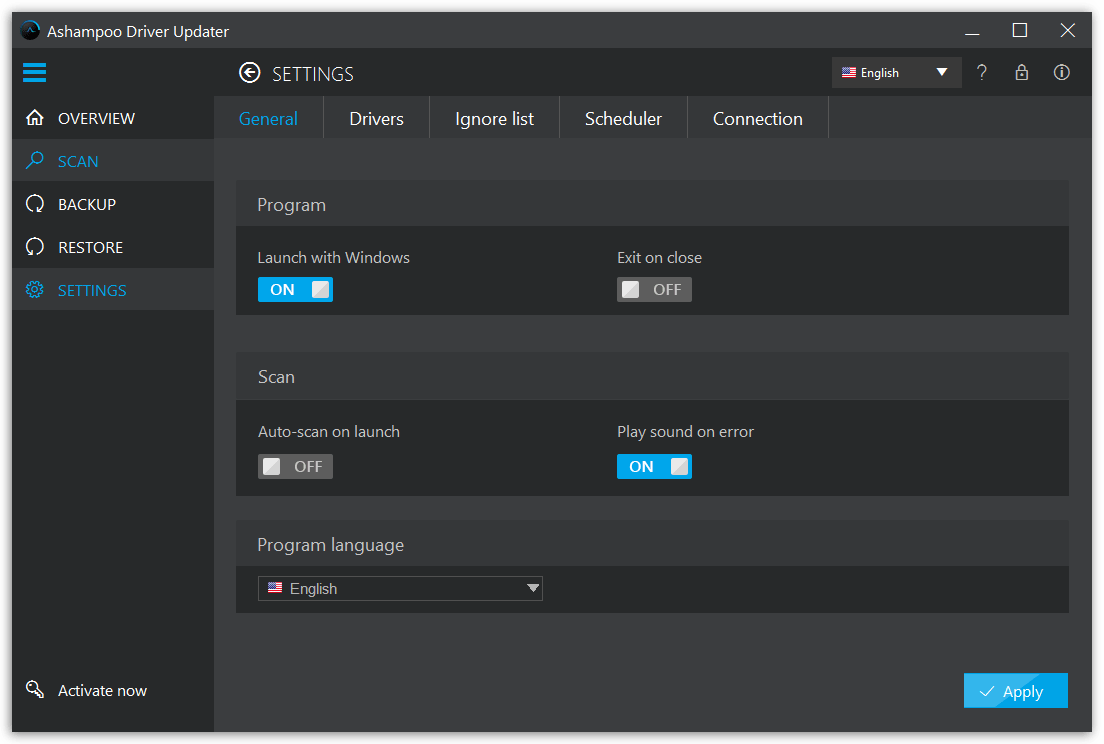Viewport: 1104px width, 744px height.
Task: Click the lock icon in the header
Action: (1021, 72)
